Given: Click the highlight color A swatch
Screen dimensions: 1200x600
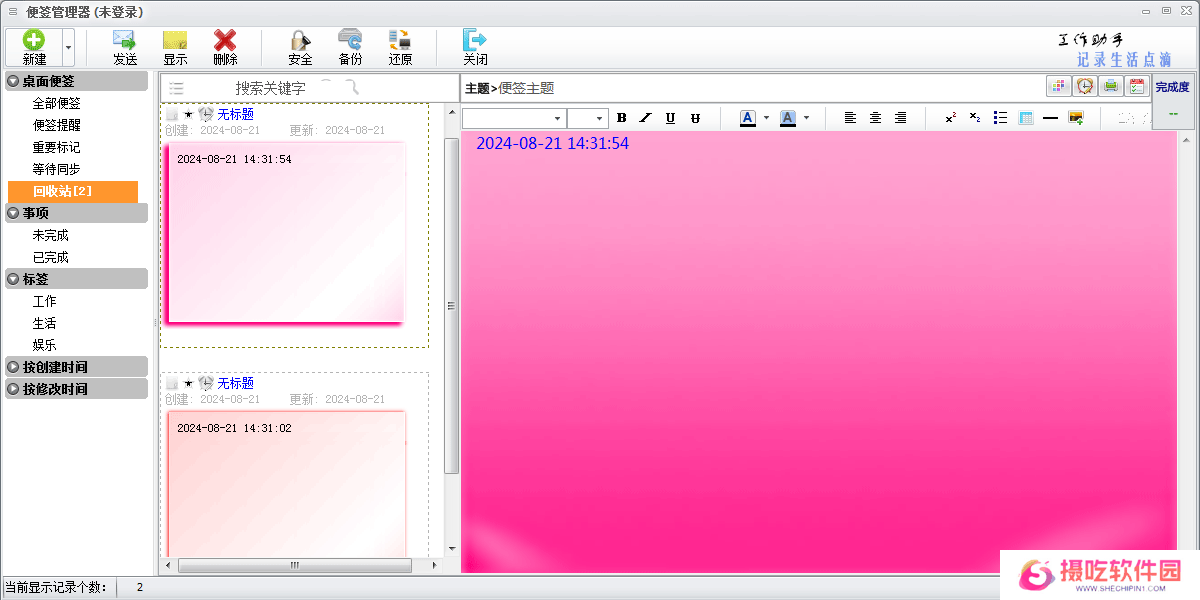Looking at the screenshot, I should [788, 118].
